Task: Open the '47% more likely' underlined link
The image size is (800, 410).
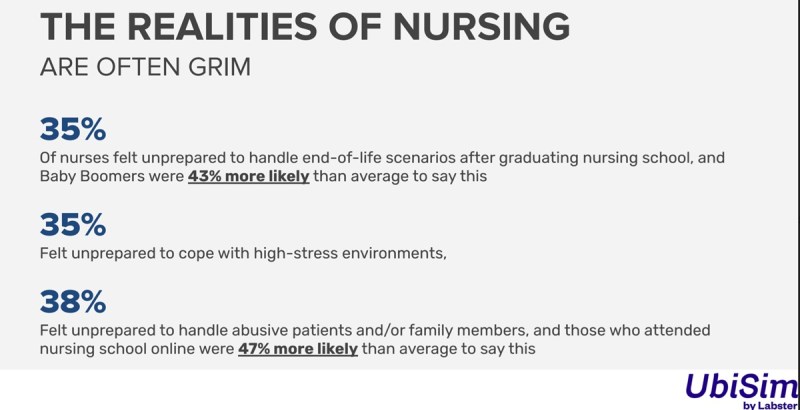Action: pos(298,349)
